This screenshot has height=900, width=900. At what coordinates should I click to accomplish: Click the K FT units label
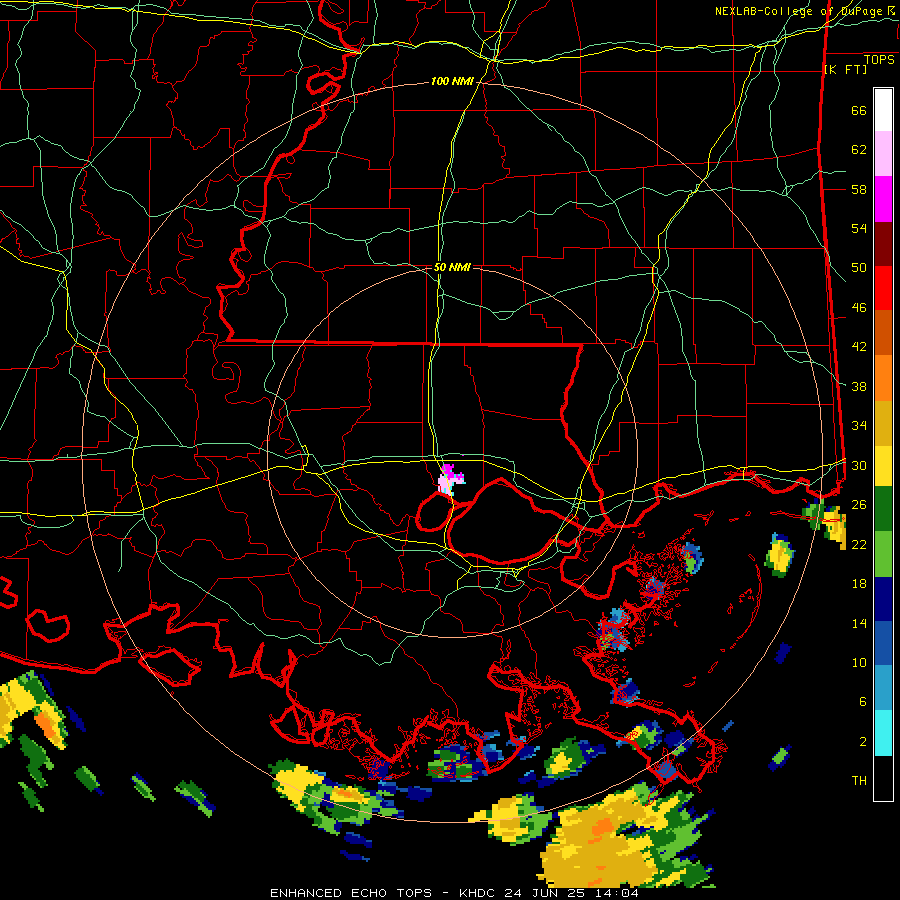click(845, 69)
